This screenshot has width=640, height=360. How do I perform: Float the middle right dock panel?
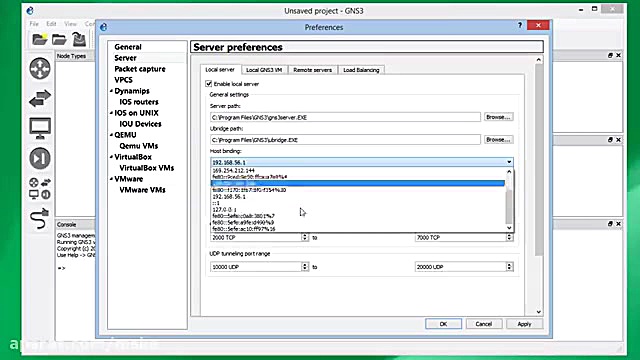pos(610,140)
